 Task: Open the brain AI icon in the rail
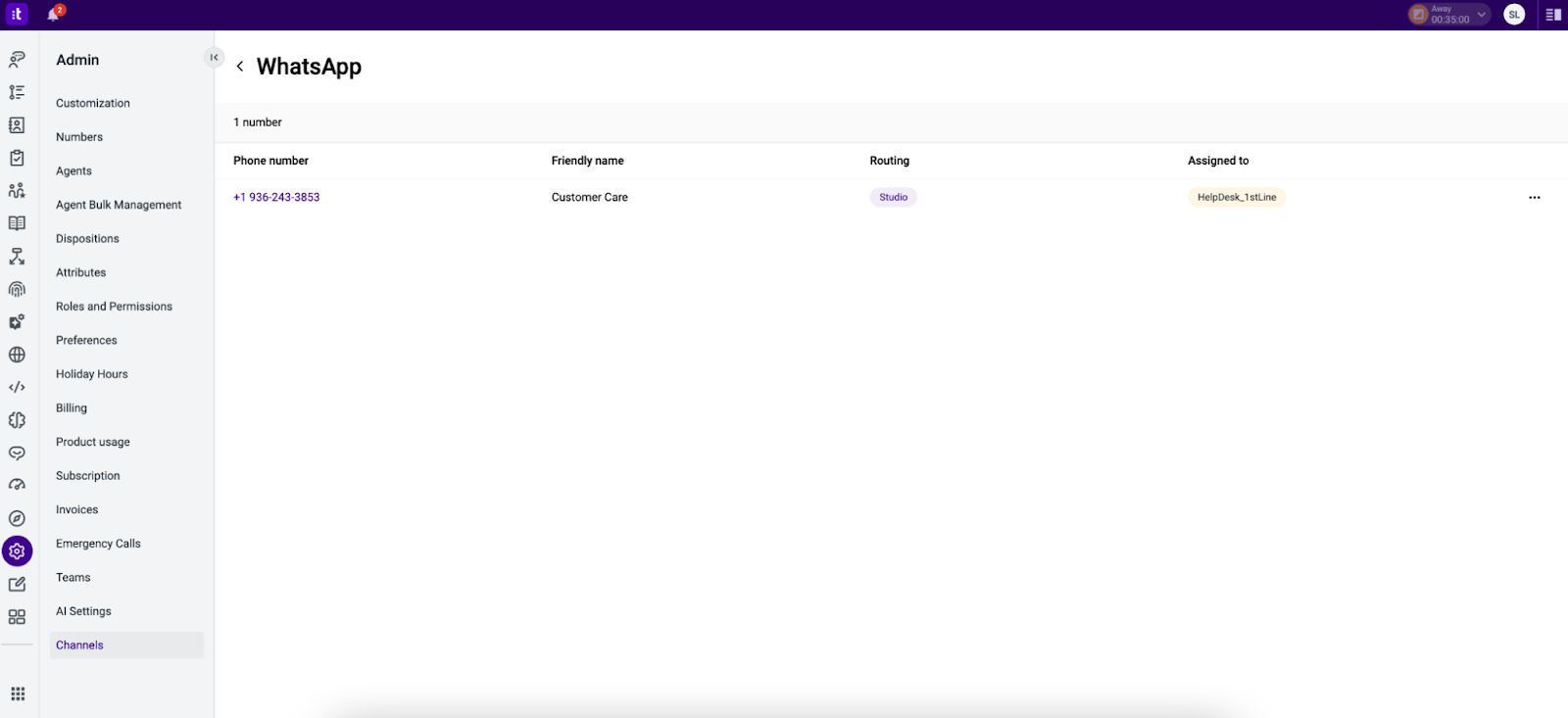pos(17,420)
